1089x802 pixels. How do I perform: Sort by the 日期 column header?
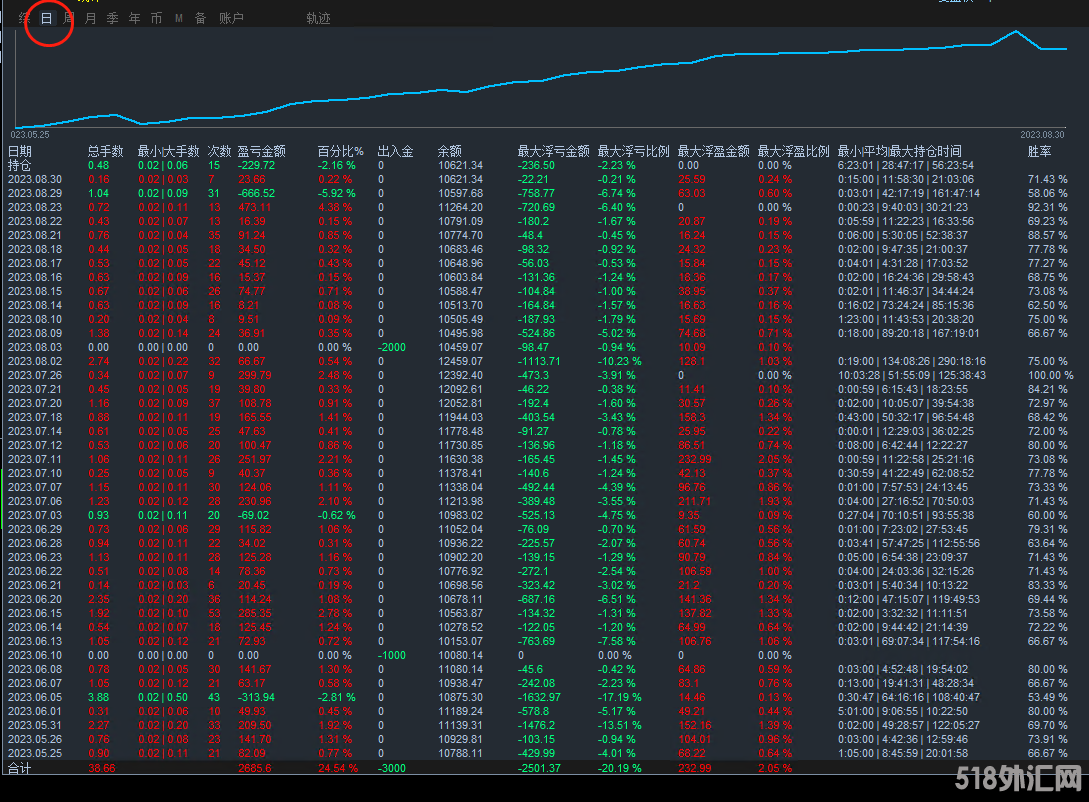[x=20, y=151]
